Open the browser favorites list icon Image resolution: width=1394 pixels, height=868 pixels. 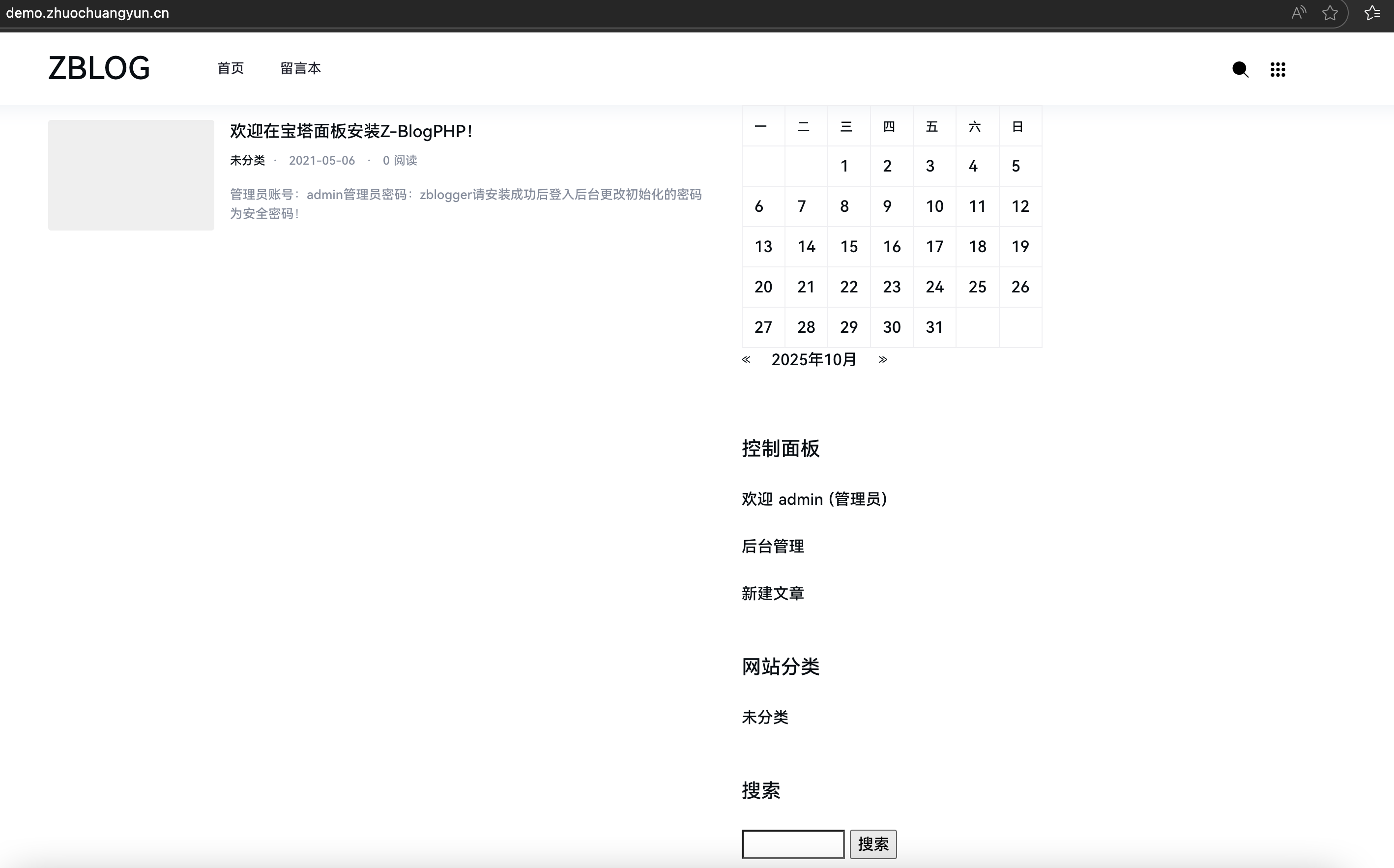1372,13
